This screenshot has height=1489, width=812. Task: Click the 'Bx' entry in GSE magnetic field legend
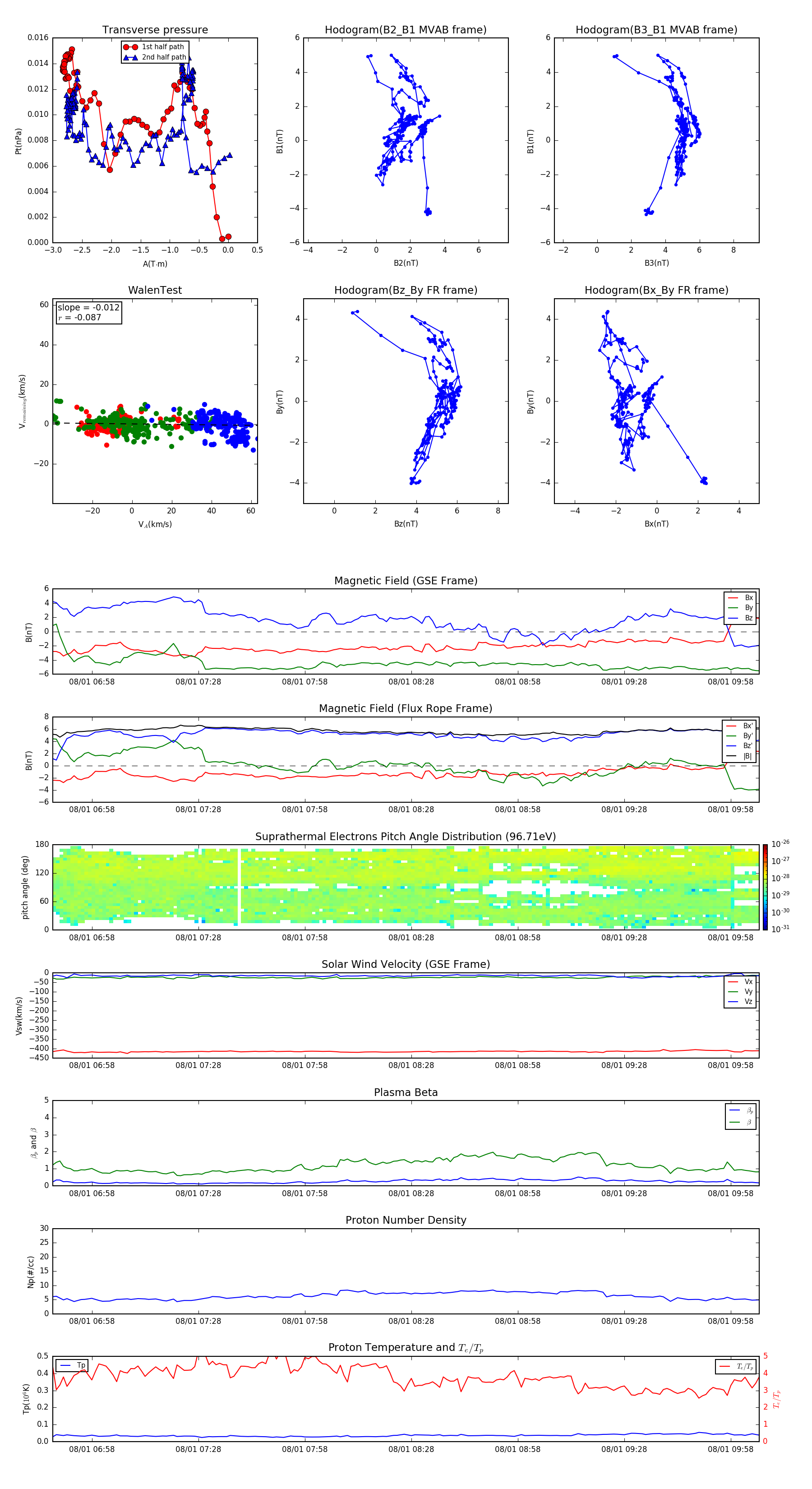pyautogui.click(x=740, y=598)
